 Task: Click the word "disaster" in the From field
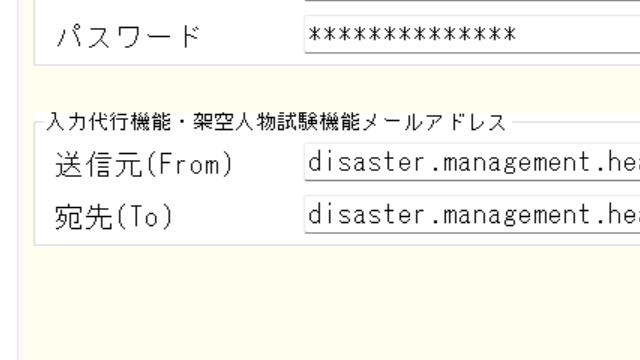pos(366,162)
